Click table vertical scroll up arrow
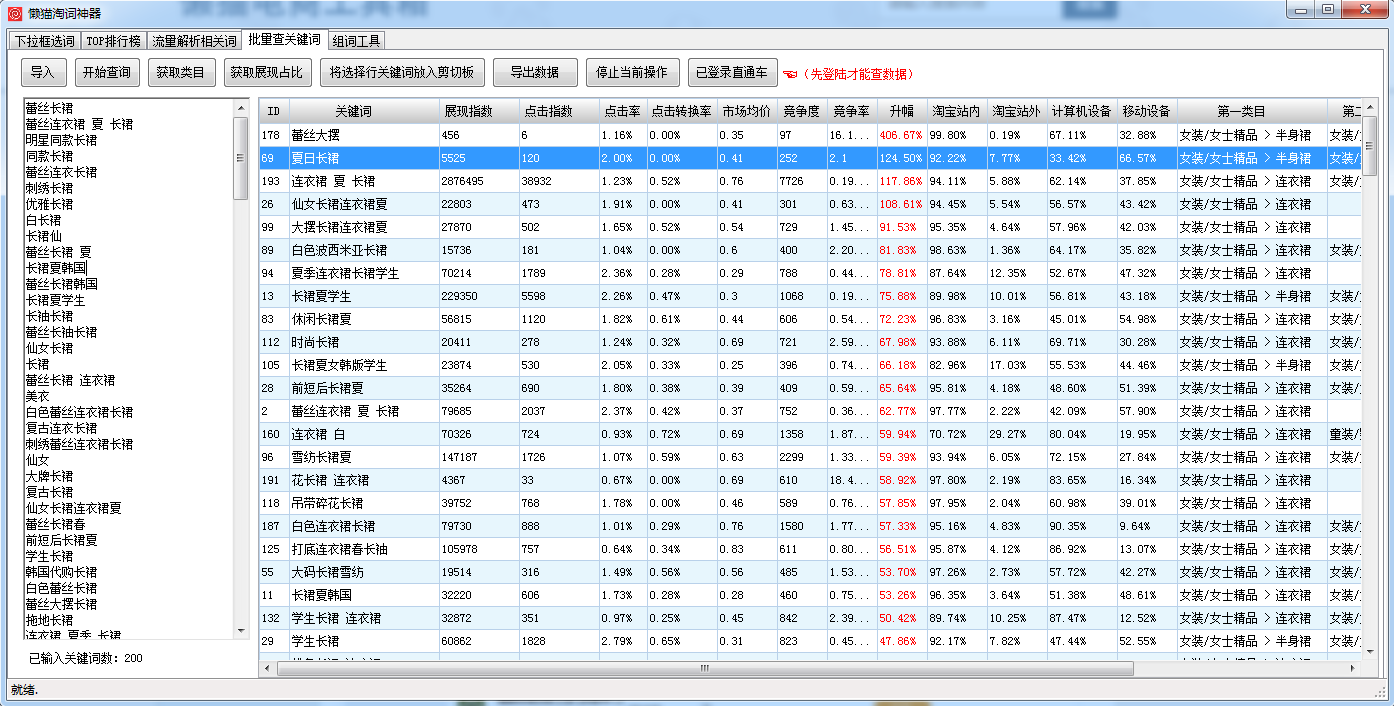 point(1369,107)
